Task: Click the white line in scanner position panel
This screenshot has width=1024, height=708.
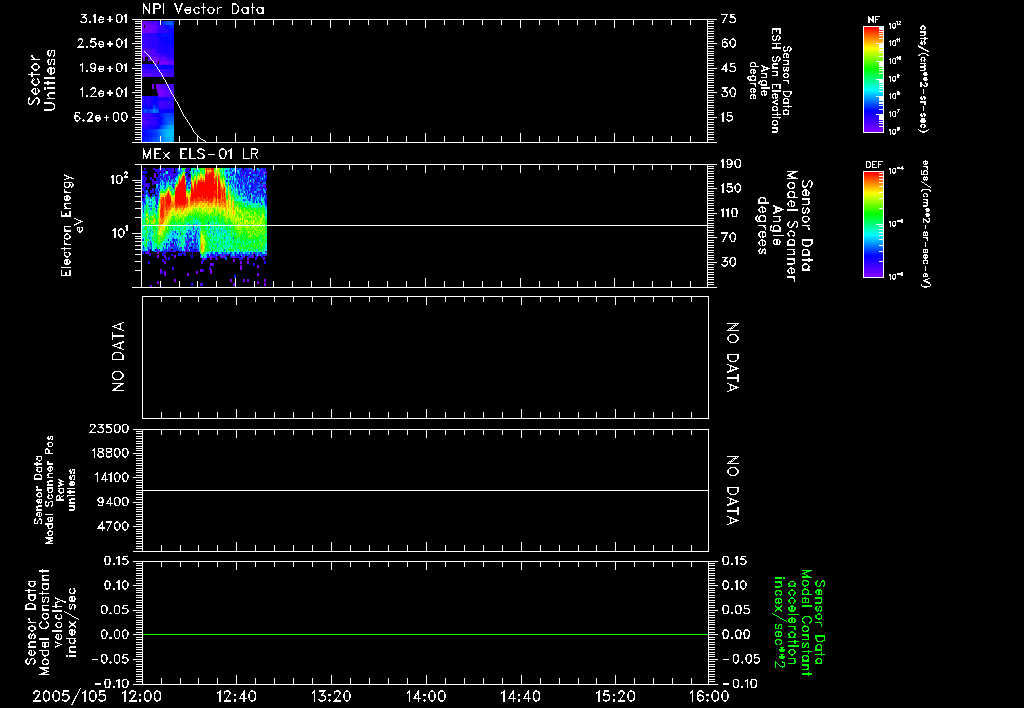Action: click(x=425, y=490)
